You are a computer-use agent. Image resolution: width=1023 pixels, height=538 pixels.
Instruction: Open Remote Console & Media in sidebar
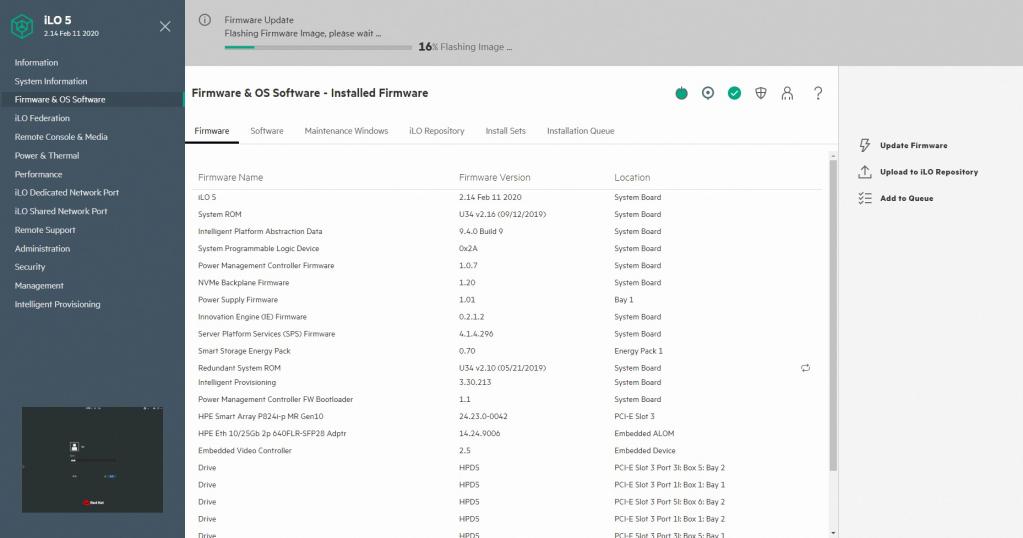click(x=61, y=137)
